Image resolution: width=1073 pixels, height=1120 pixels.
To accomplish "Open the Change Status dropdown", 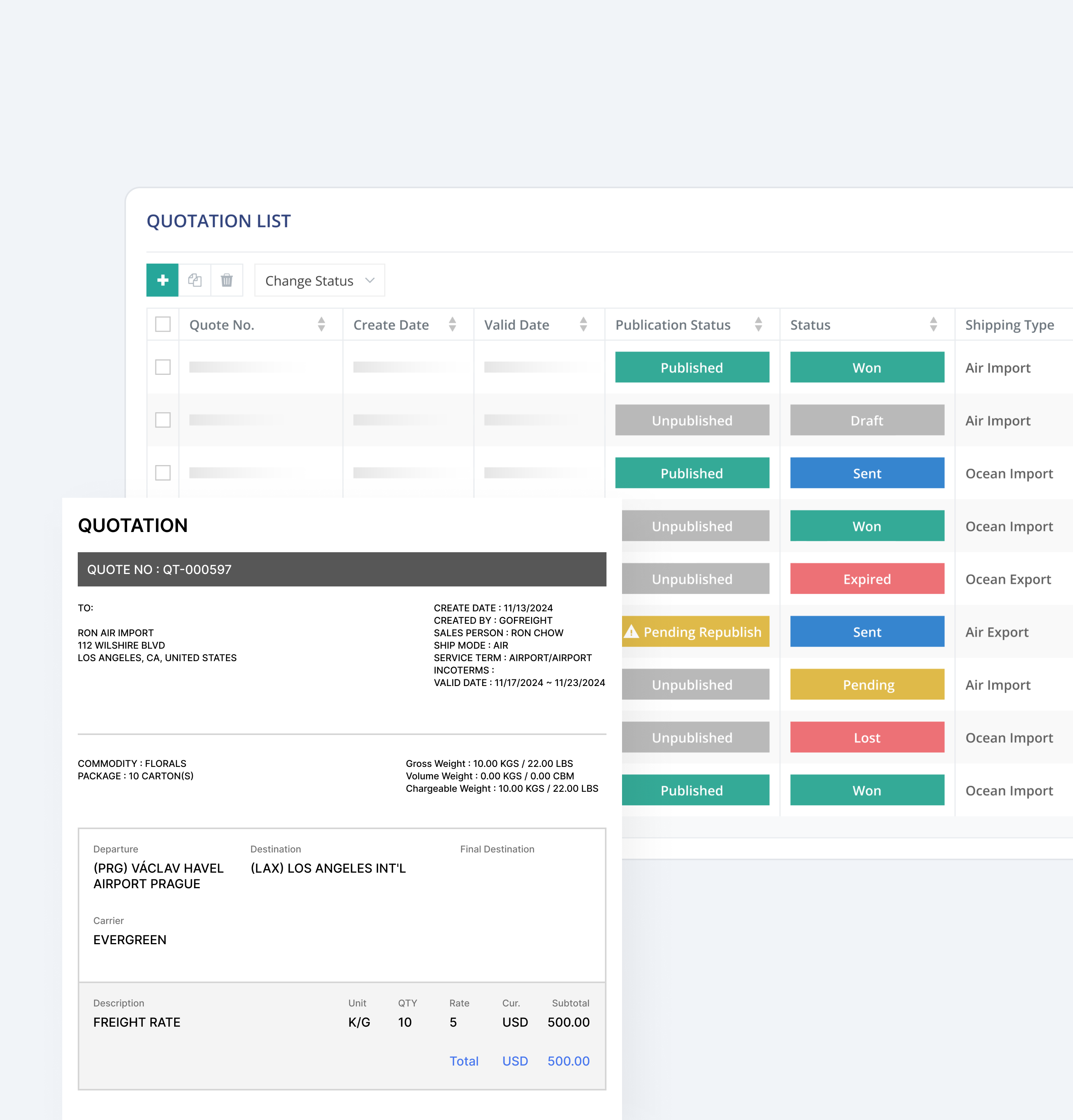I will (x=319, y=280).
